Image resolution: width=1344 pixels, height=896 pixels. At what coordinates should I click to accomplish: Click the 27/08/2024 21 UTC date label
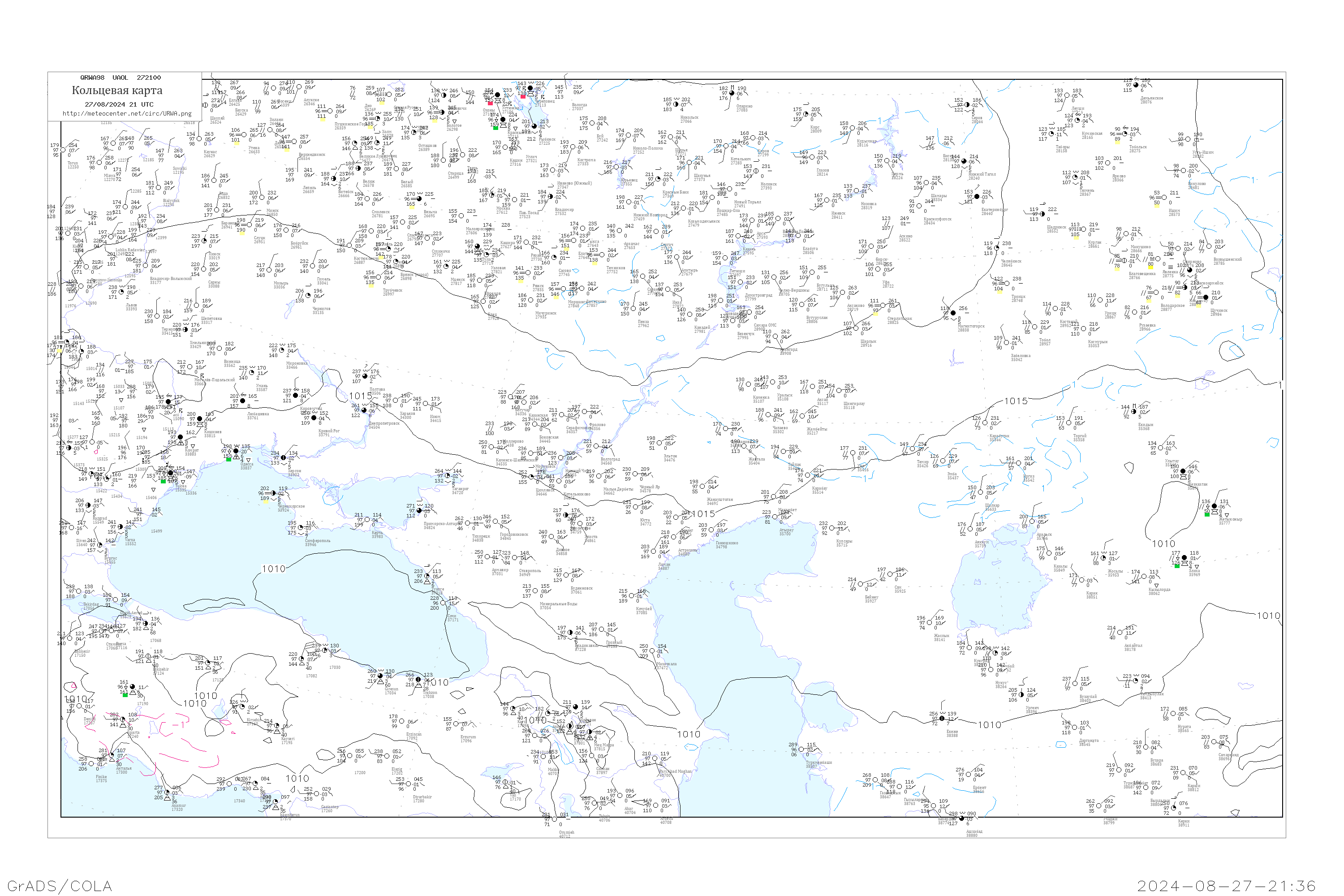[119, 104]
